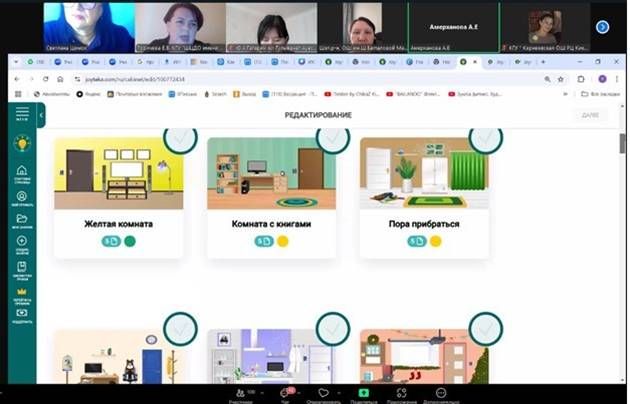Select the Желтая комната room thumbnail
This screenshot has width=630, height=404.
tap(118, 173)
